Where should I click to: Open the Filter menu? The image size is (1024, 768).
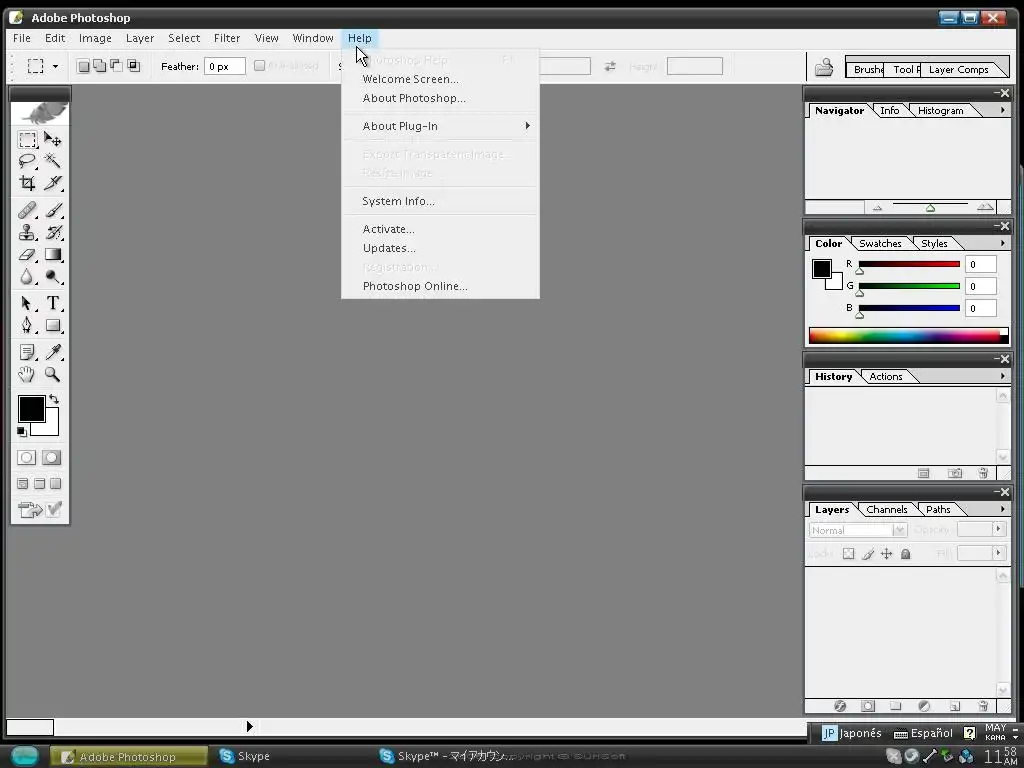pos(227,38)
